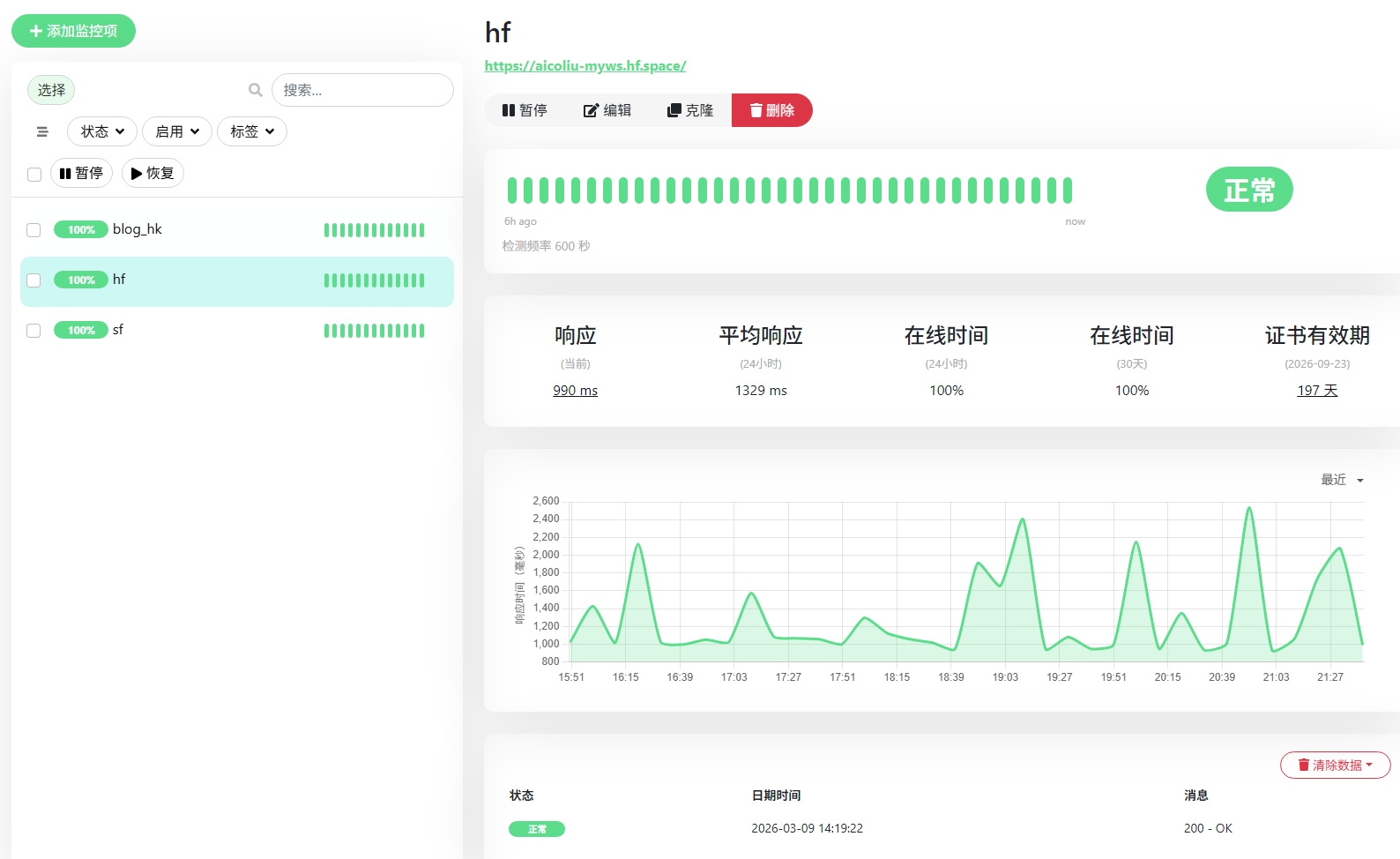This screenshot has width=1400, height=859.
Task: Click the 状态 column header in log table
Action: click(x=521, y=796)
